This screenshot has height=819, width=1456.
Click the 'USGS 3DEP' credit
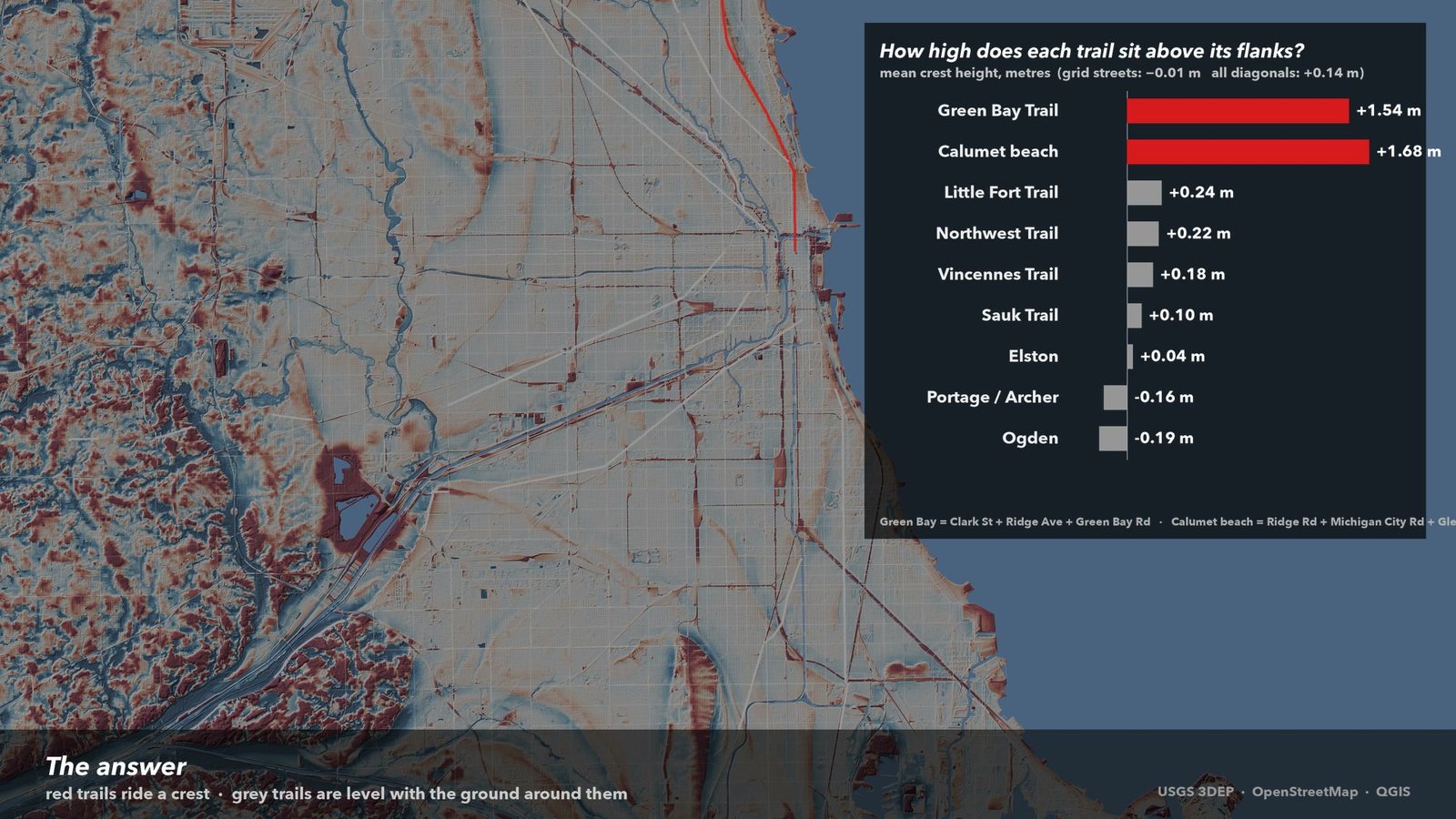(x=1196, y=792)
